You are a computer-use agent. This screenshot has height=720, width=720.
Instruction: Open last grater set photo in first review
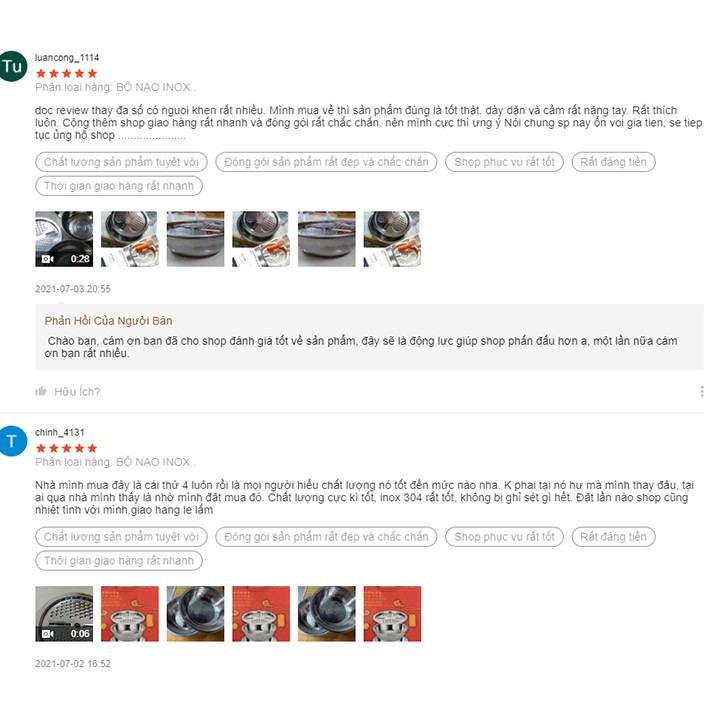coord(392,239)
